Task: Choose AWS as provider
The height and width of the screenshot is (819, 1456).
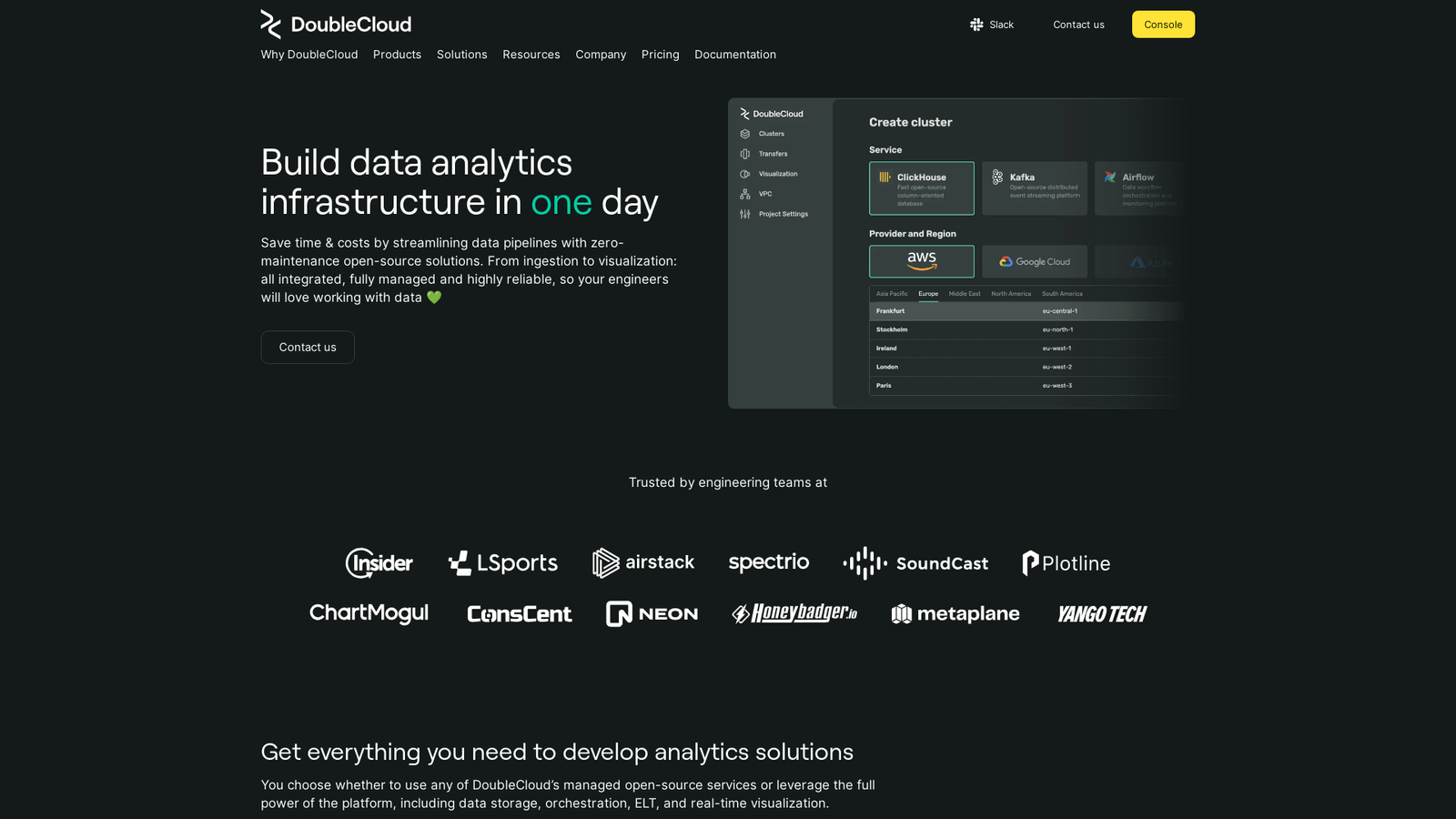Action: (922, 261)
